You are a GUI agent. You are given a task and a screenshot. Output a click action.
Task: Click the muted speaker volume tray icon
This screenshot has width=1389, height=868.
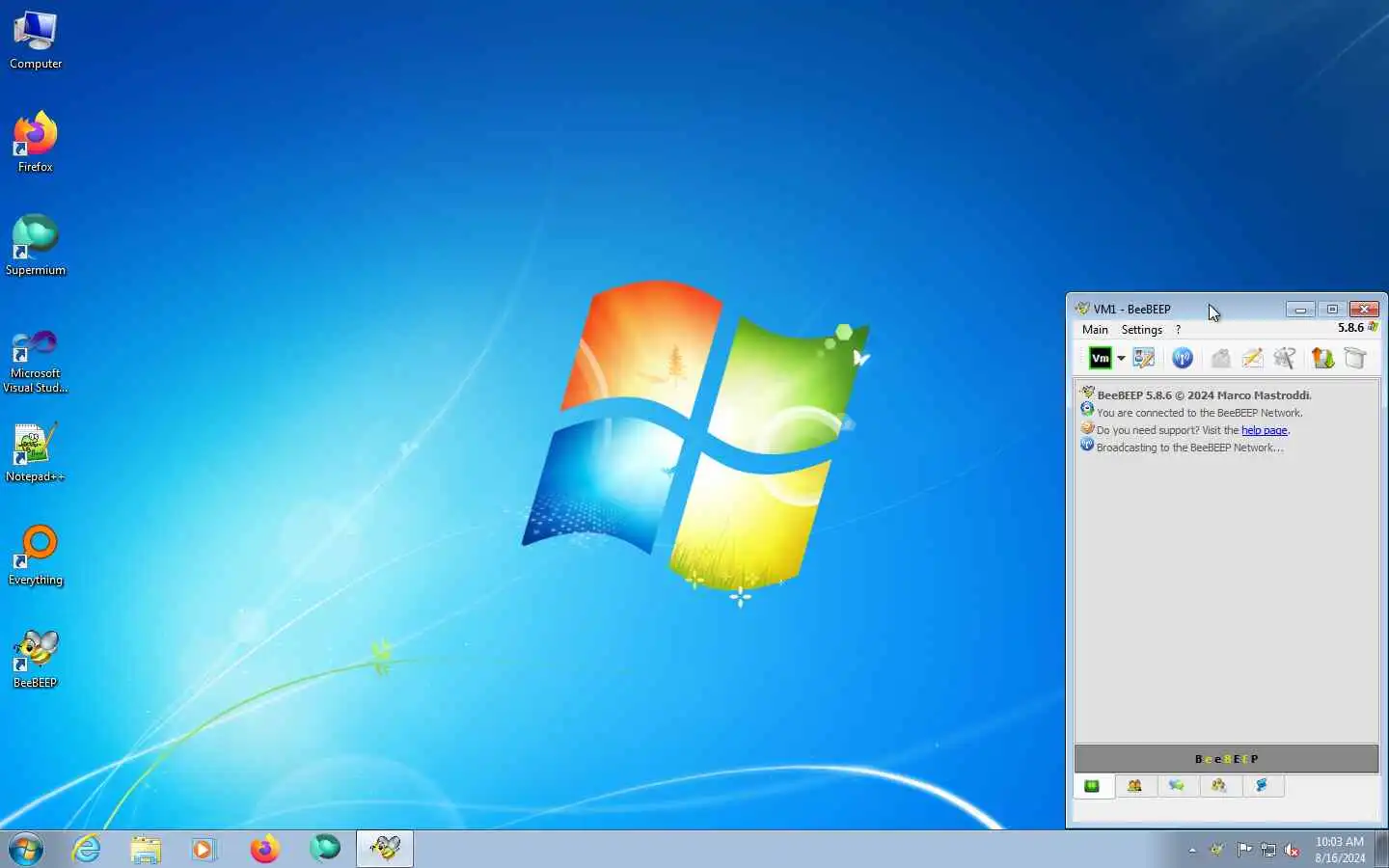pyautogui.click(x=1293, y=850)
